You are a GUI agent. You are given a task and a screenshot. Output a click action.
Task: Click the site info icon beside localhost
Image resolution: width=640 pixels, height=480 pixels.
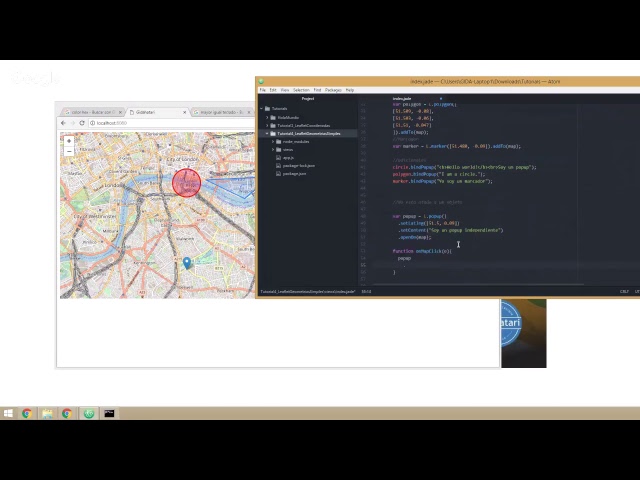click(x=92, y=123)
